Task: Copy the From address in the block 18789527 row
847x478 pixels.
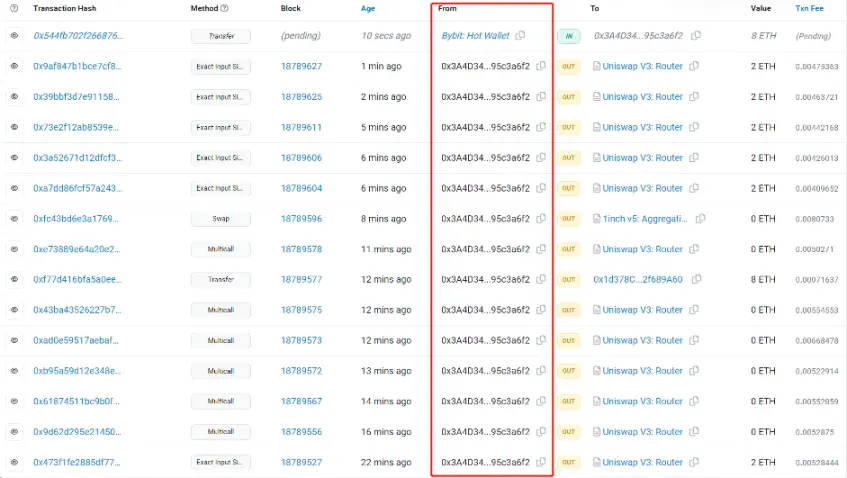Action: [x=541, y=462]
